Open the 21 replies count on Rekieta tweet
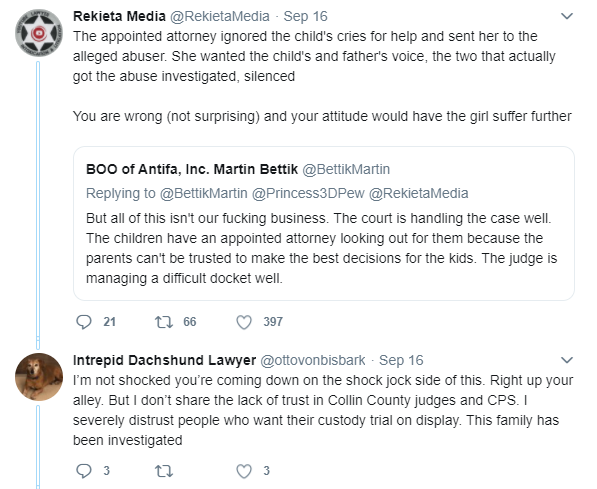This screenshot has width=597, height=489. 109,322
